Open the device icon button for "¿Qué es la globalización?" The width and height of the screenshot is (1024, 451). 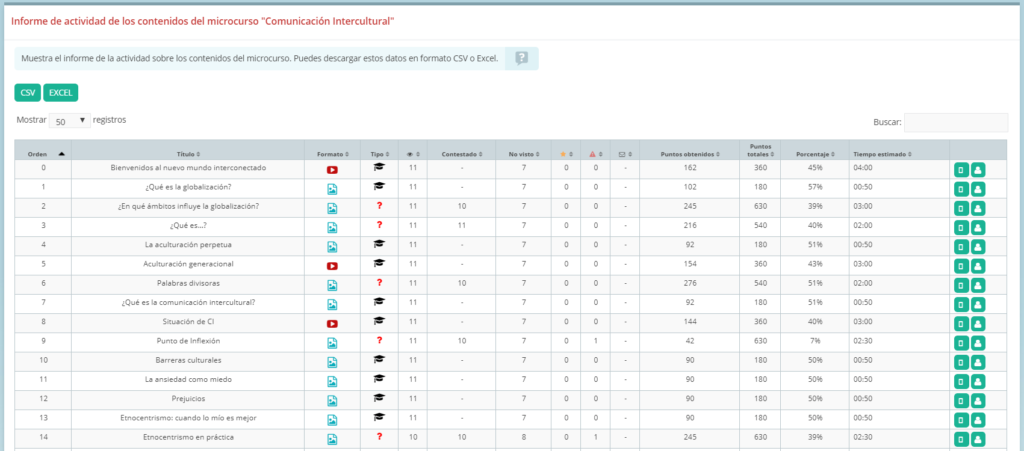(961, 189)
